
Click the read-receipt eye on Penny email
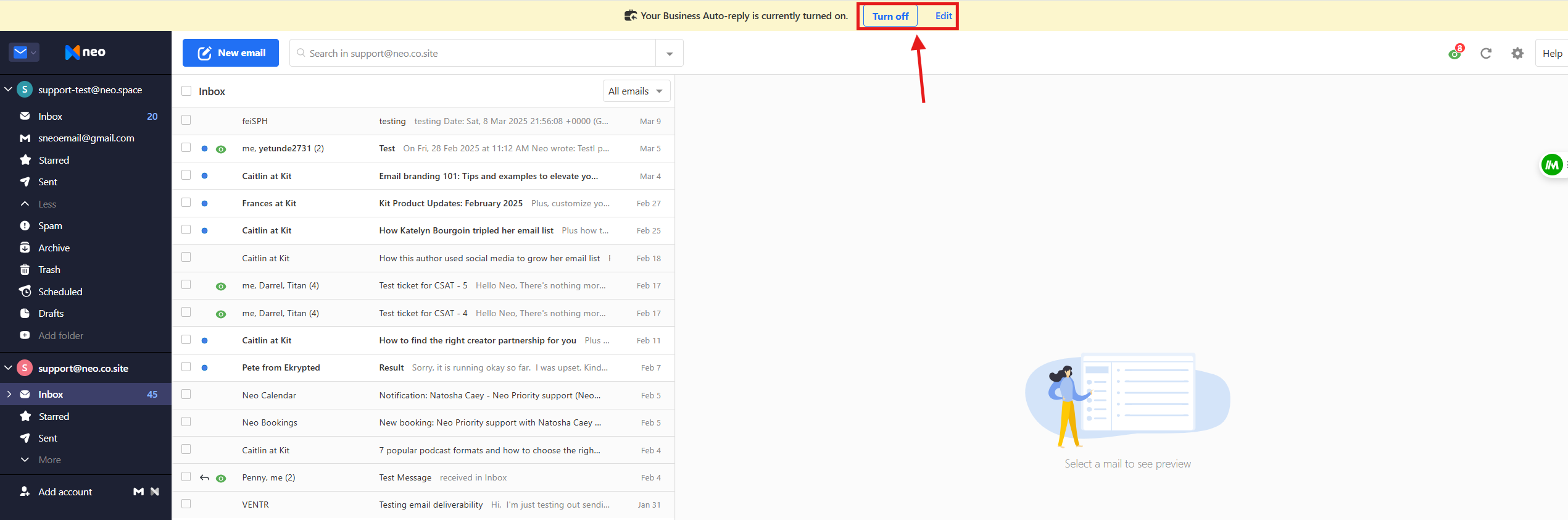pos(221,478)
